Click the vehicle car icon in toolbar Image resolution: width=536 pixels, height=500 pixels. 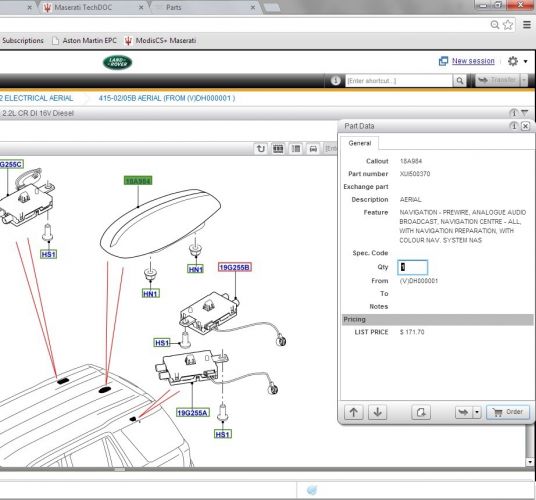[x=313, y=149]
